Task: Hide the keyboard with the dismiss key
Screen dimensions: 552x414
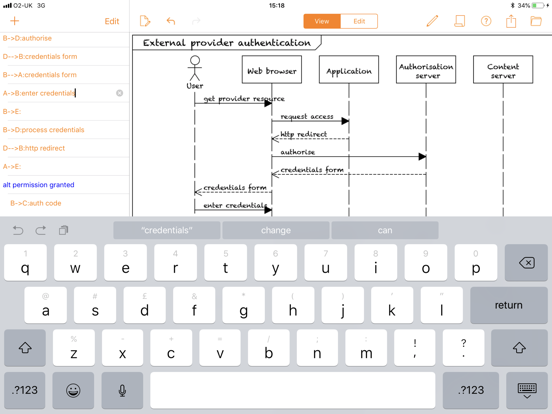Action: 527,390
